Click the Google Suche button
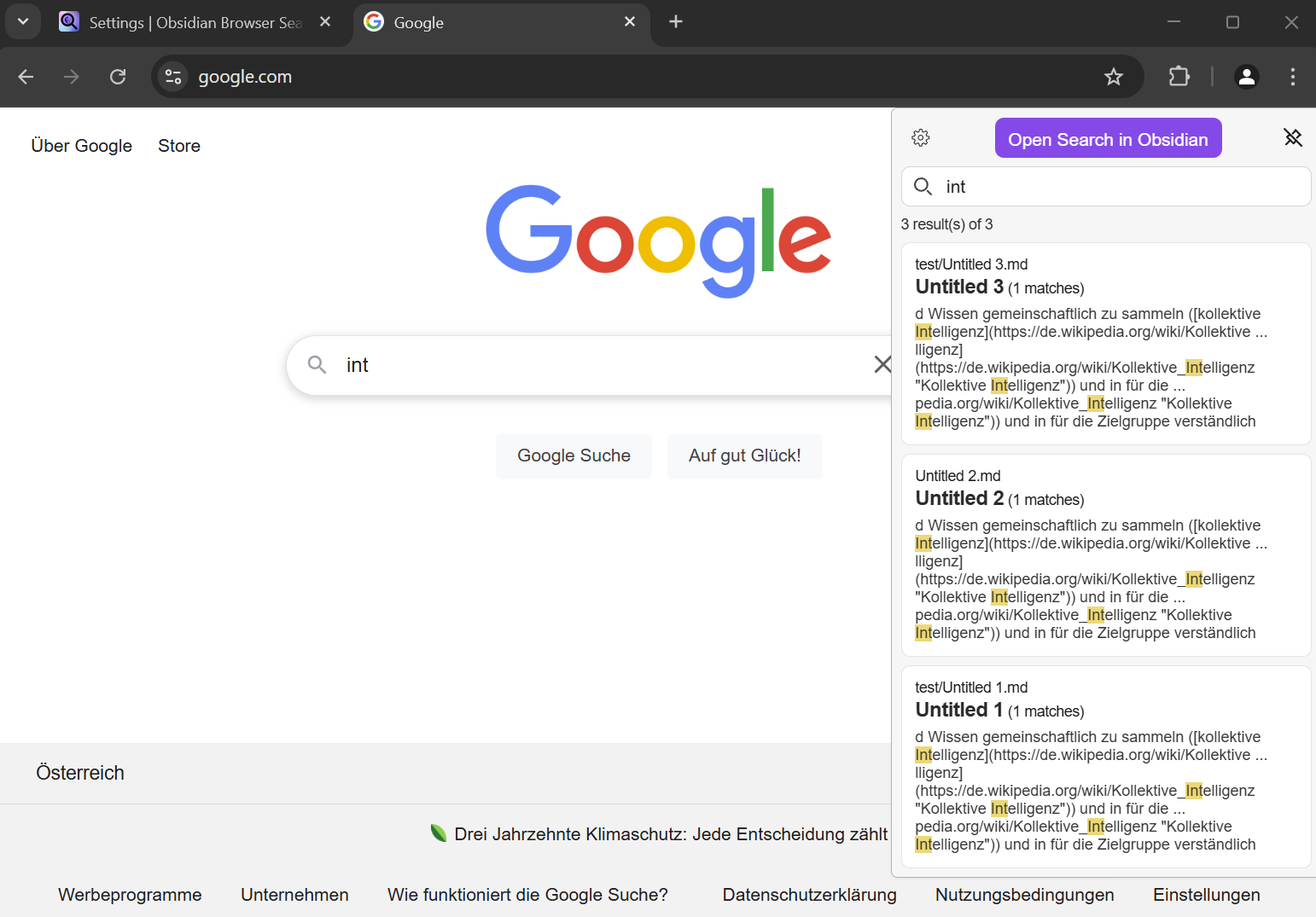1316x917 pixels. point(574,456)
